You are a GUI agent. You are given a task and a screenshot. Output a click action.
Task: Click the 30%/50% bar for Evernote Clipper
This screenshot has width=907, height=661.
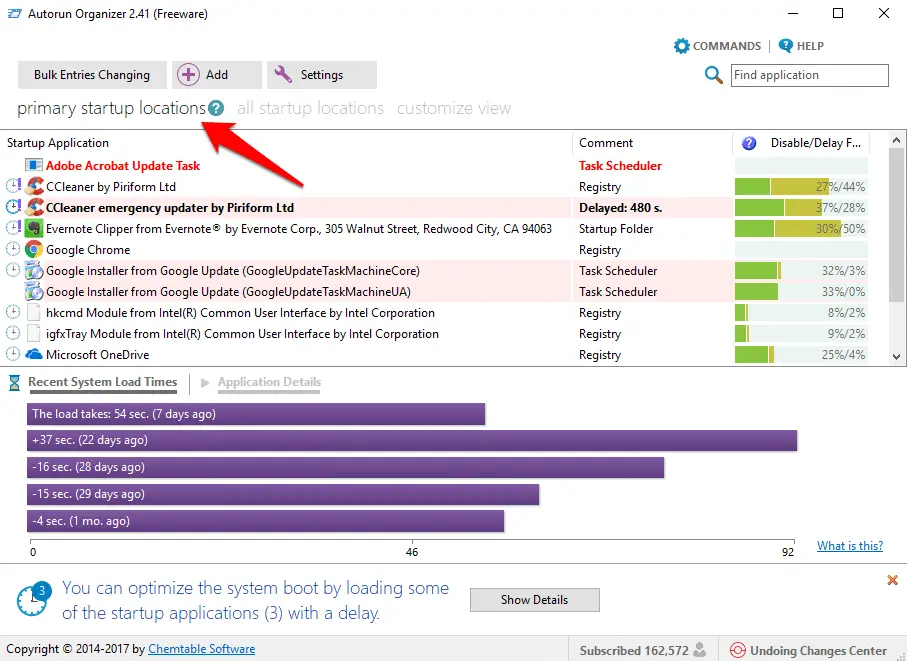tap(801, 228)
